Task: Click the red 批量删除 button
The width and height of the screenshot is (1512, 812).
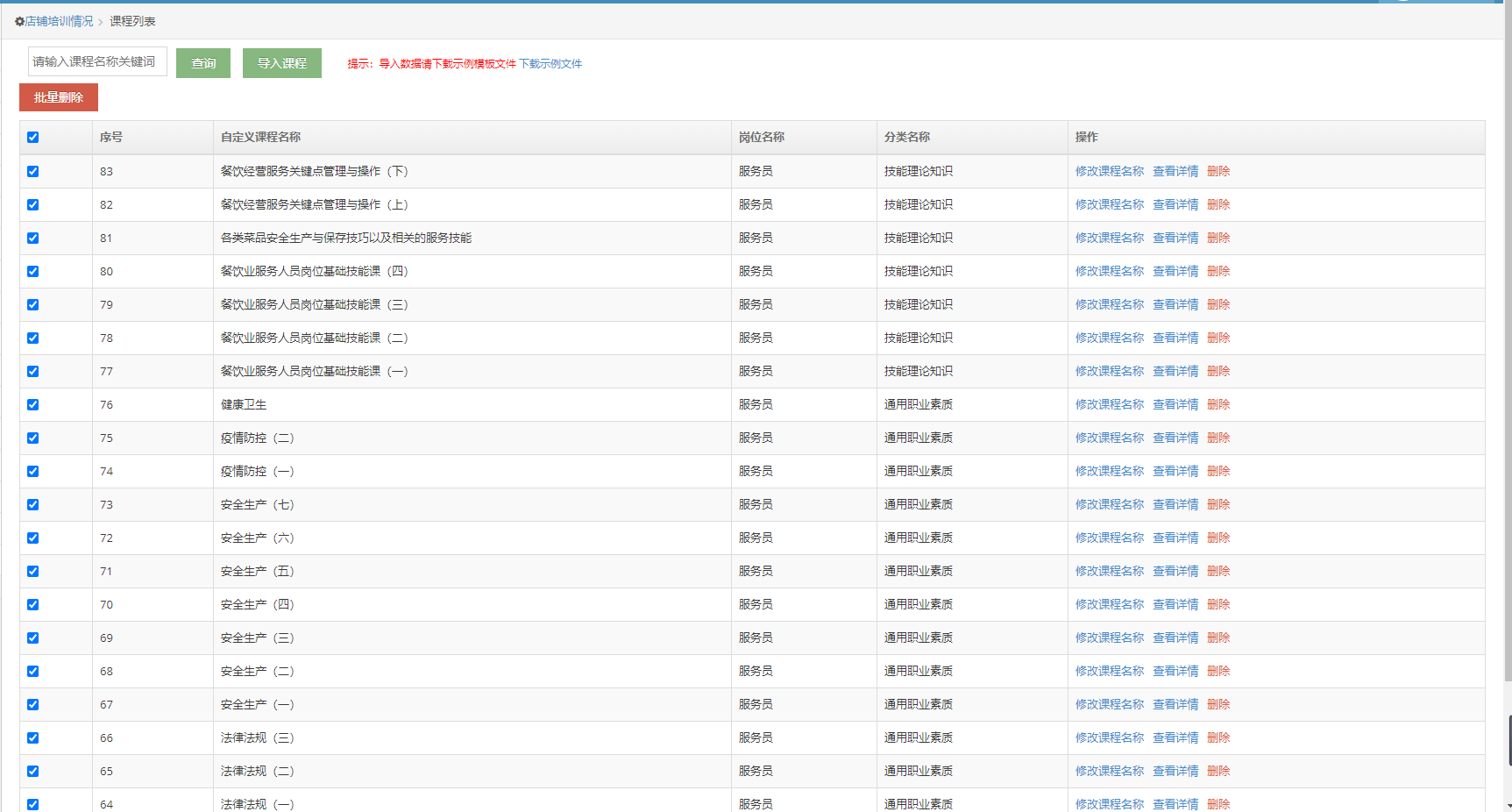Action: [x=59, y=97]
